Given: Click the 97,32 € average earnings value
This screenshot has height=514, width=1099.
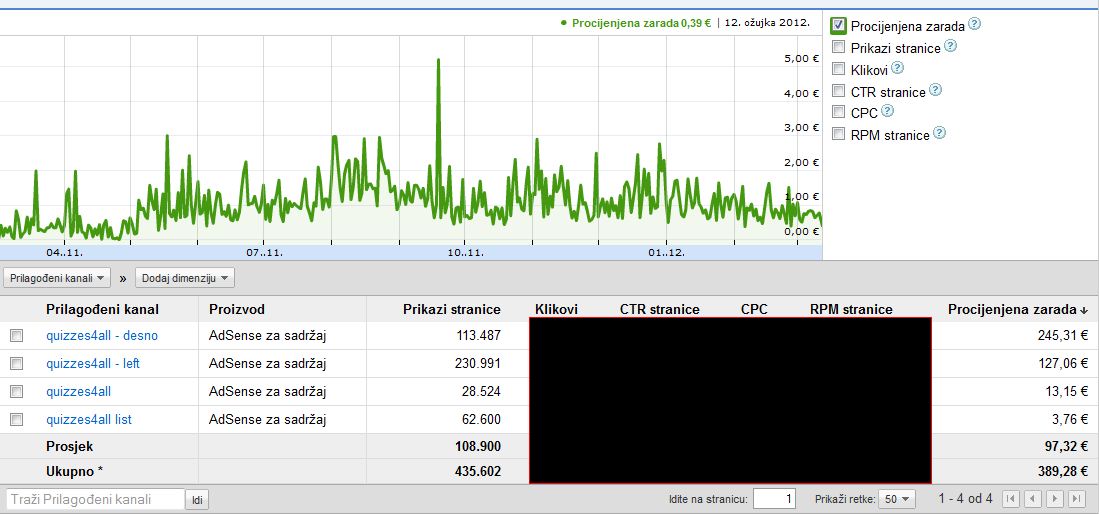Looking at the screenshot, I should click(x=1066, y=447).
